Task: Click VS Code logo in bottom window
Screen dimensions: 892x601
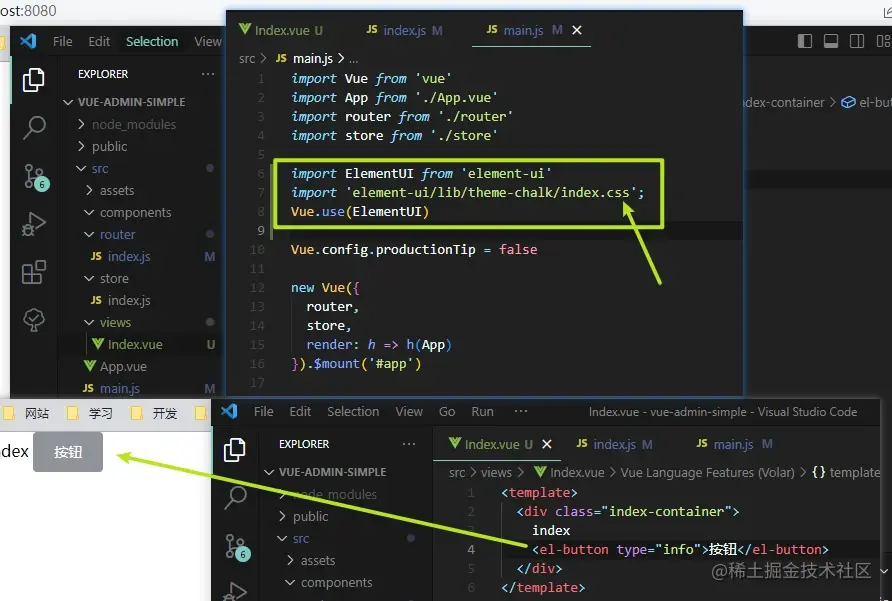Action: 229,411
